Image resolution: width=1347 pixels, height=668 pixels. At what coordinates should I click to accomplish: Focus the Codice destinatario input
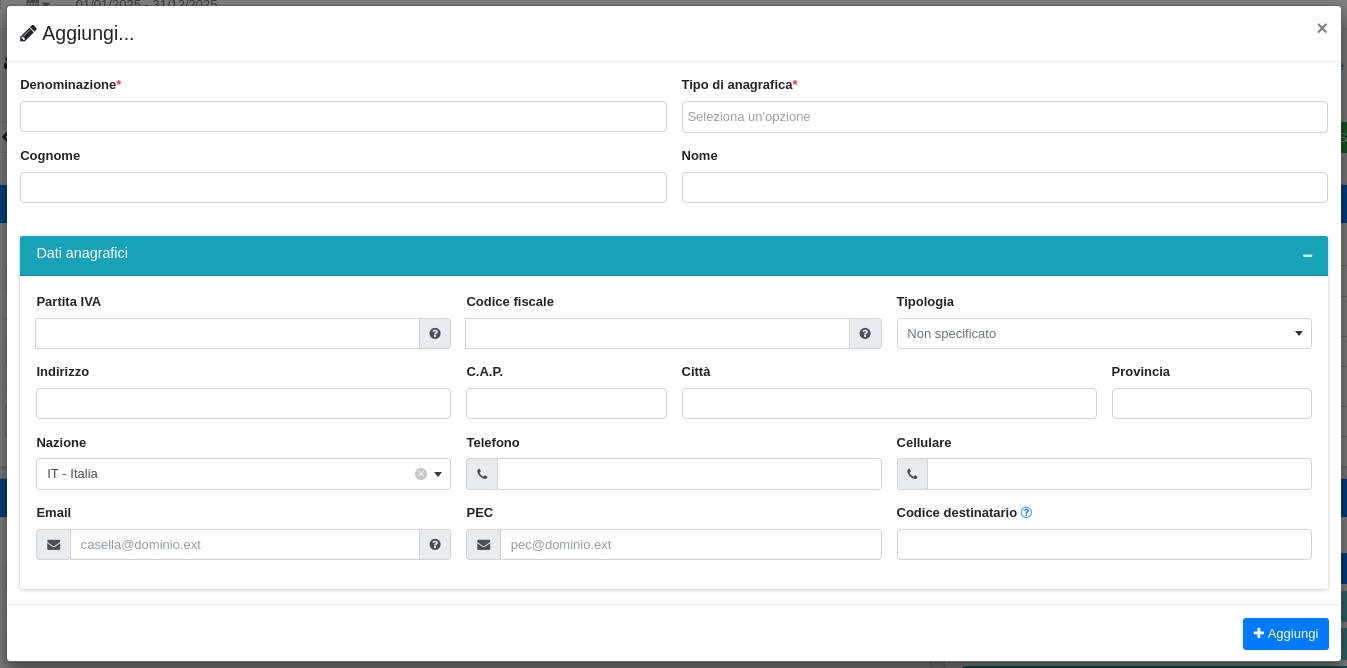(1103, 545)
